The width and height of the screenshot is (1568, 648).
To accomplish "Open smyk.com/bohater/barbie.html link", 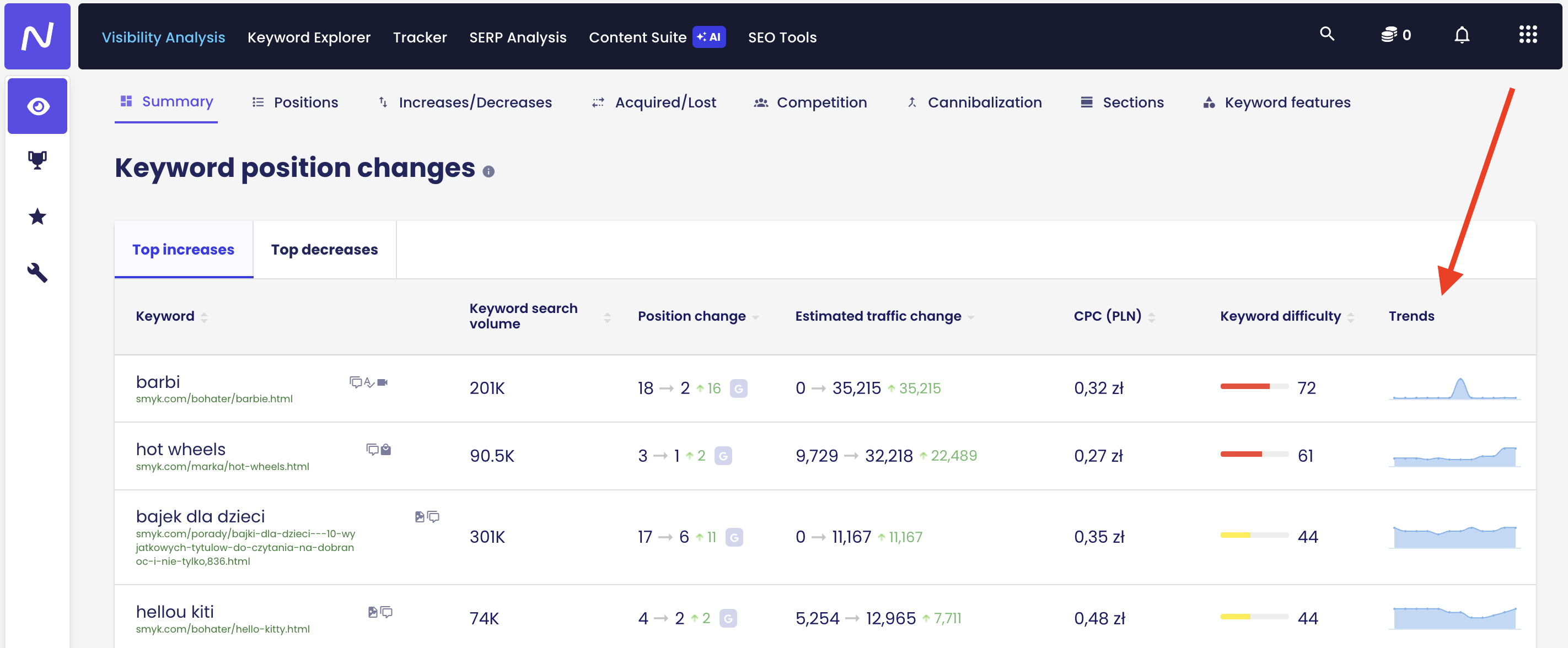I will pyautogui.click(x=214, y=398).
